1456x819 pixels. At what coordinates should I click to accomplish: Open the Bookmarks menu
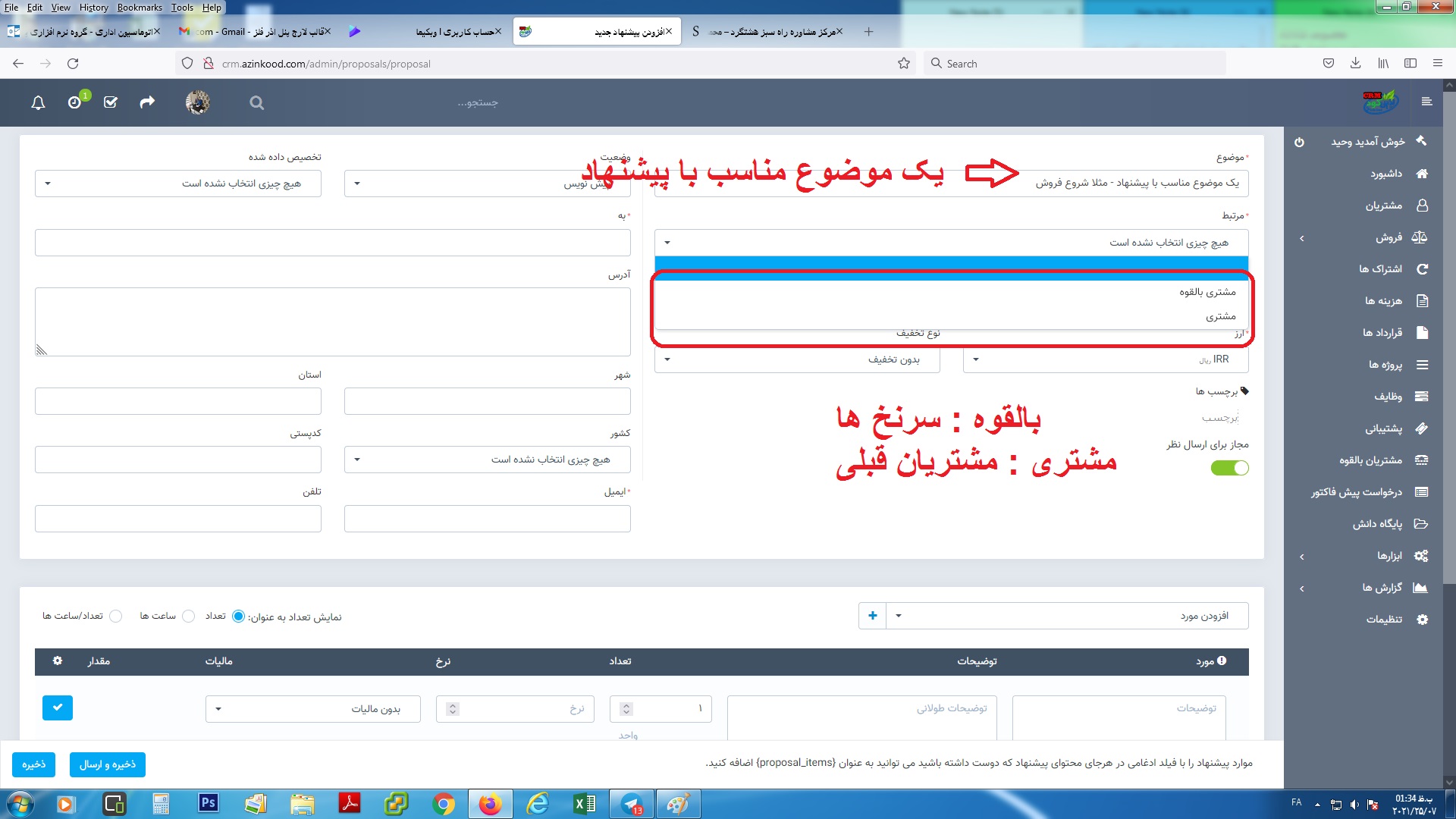pyautogui.click(x=140, y=8)
